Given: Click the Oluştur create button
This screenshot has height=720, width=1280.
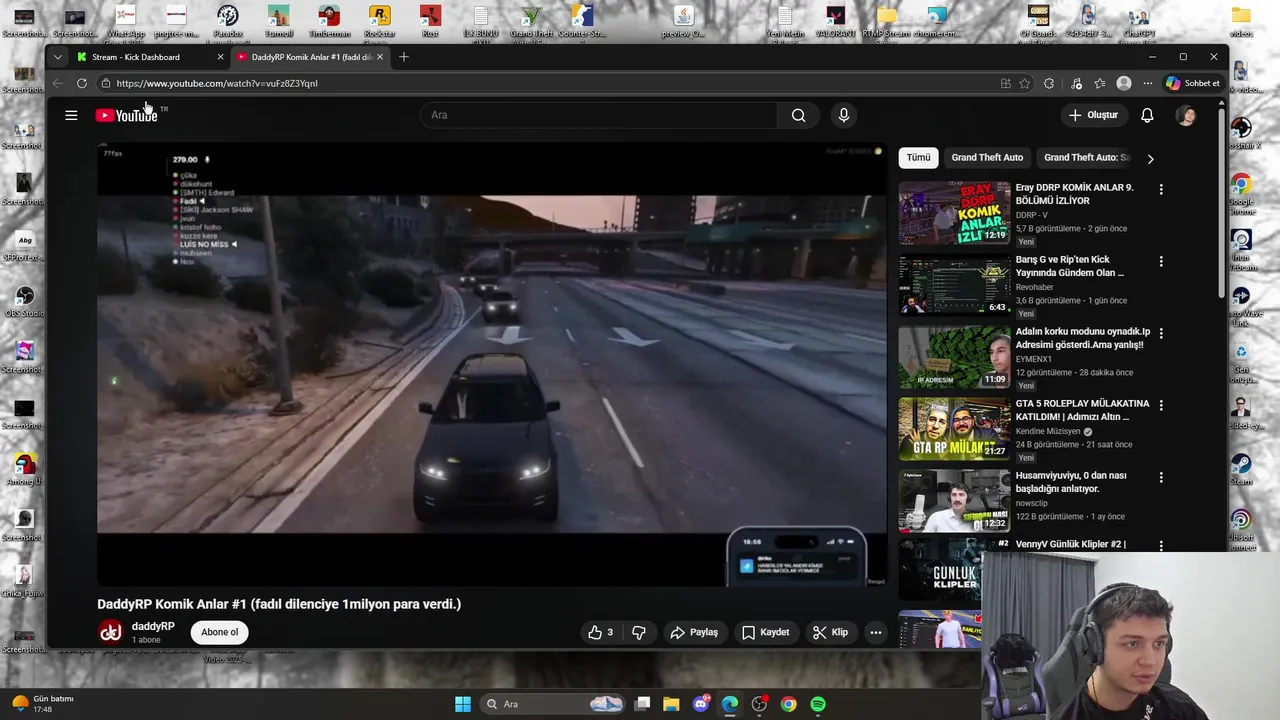Looking at the screenshot, I should point(1093,115).
